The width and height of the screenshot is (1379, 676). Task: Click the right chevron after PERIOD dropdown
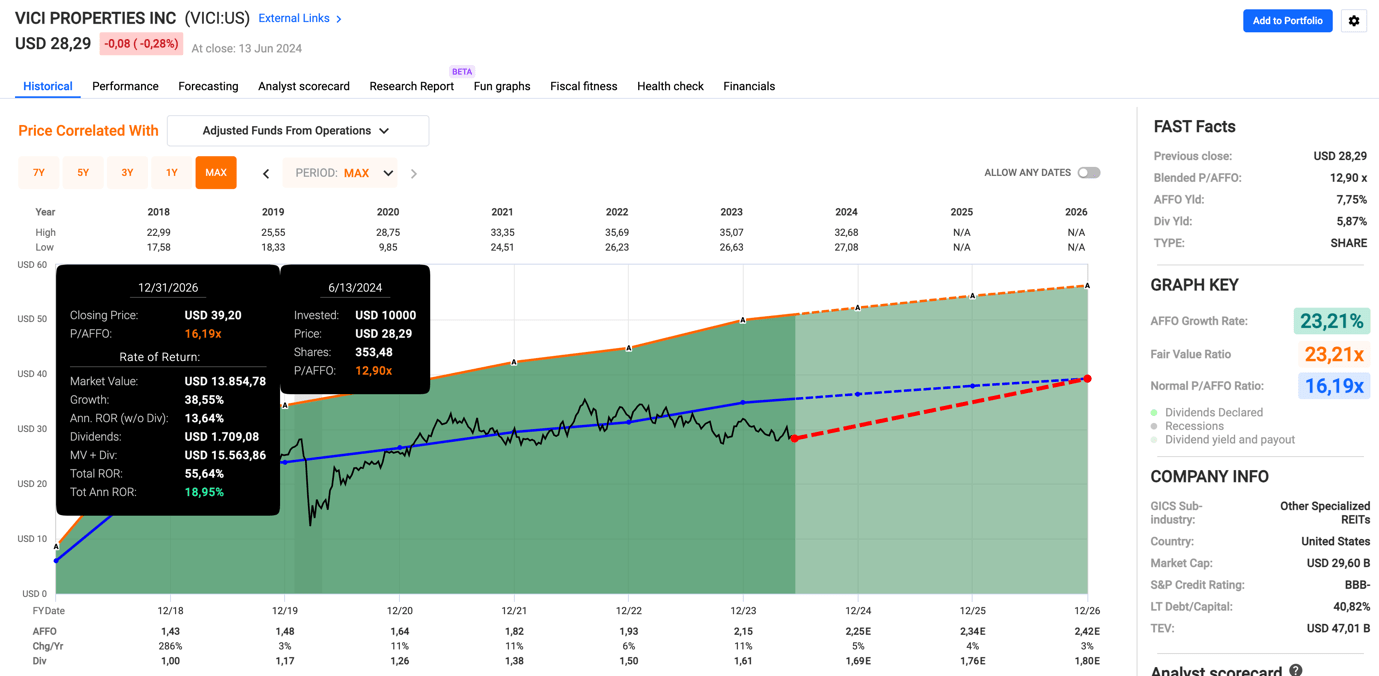(414, 172)
